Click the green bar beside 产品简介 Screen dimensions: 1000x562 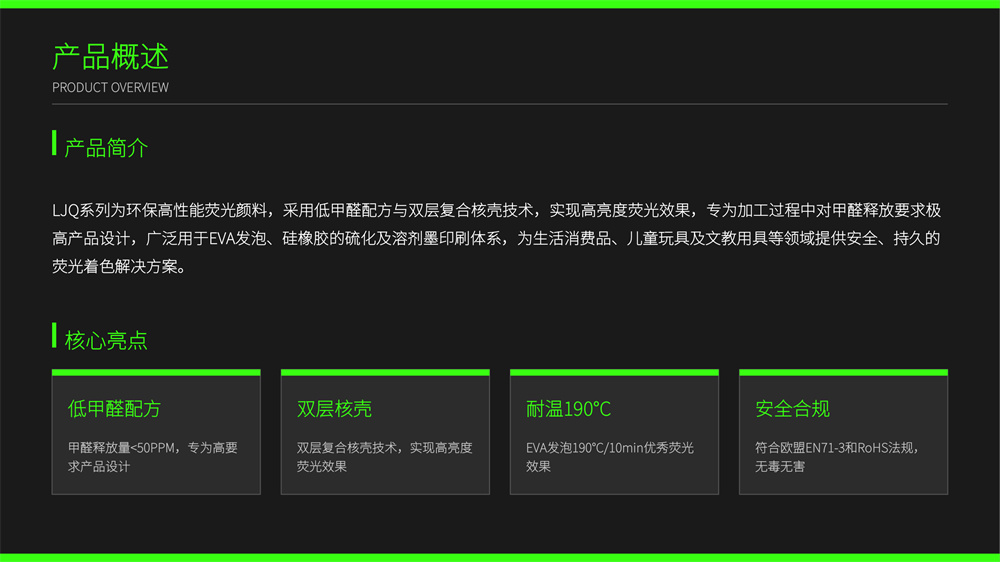(x=54, y=143)
